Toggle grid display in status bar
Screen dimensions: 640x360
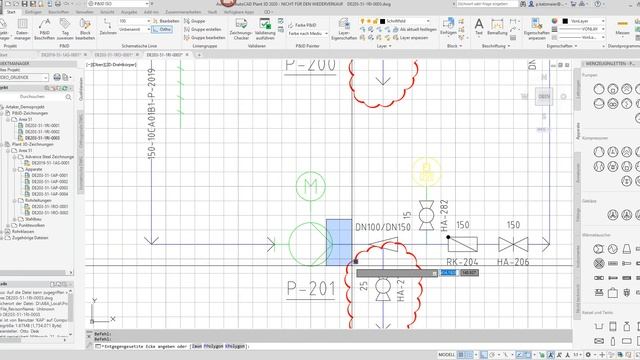coord(461,355)
